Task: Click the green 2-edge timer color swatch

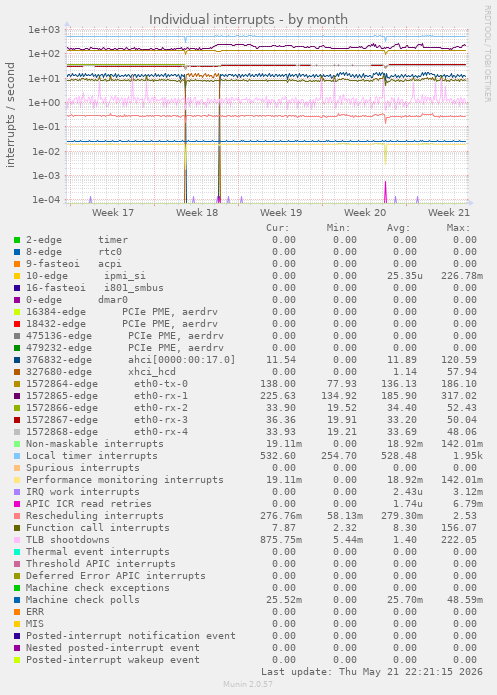Action: pos(17,240)
